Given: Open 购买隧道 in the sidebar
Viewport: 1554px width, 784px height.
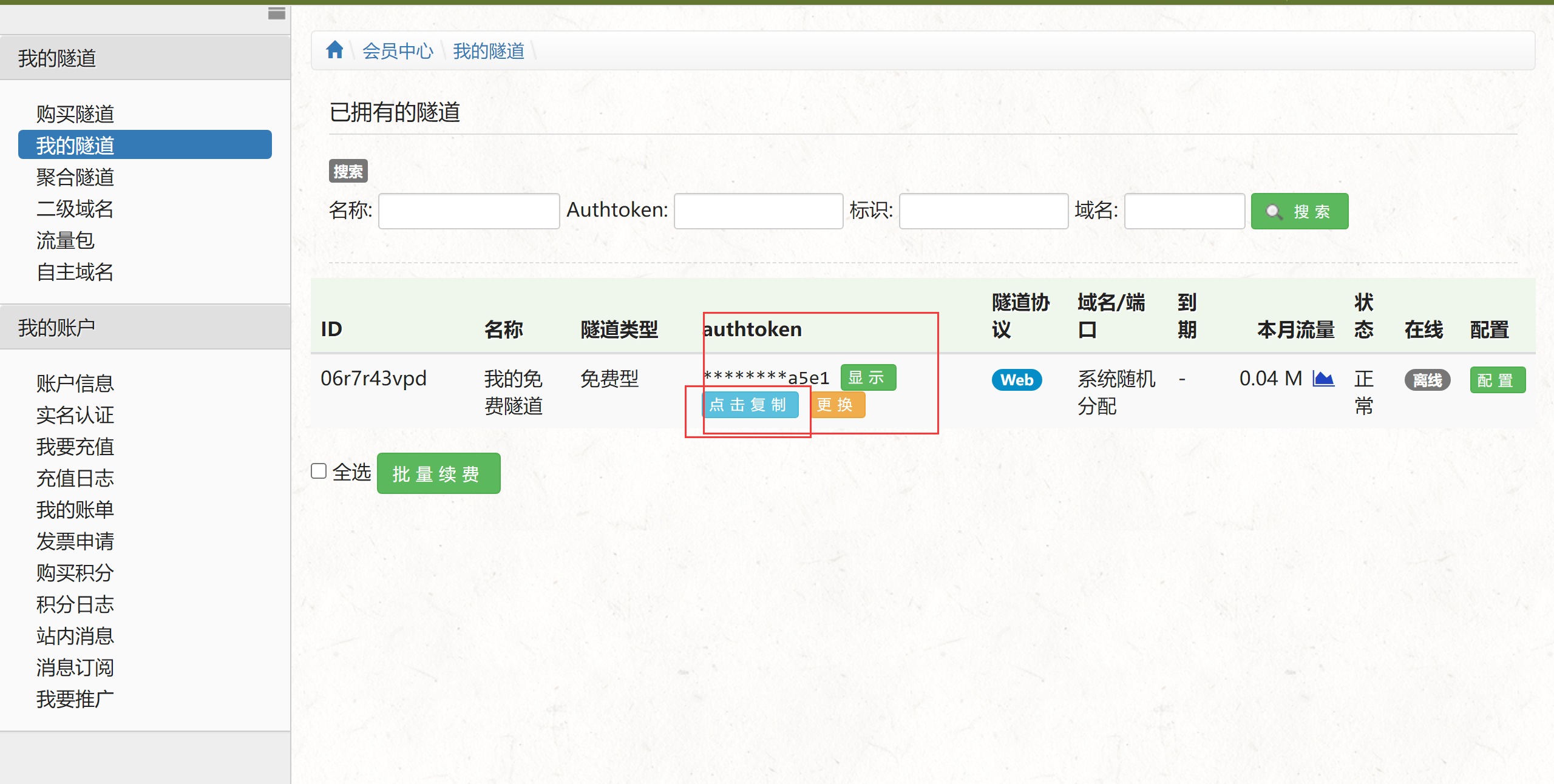Looking at the screenshot, I should click(x=75, y=113).
